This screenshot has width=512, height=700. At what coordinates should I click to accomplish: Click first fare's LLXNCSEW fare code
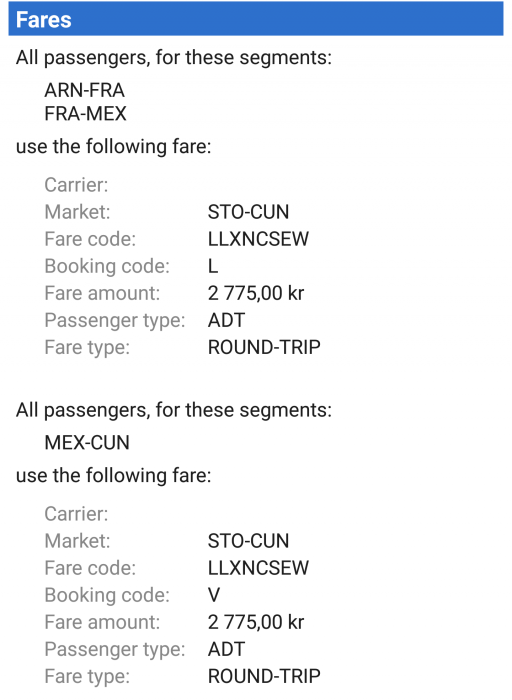(x=258, y=239)
